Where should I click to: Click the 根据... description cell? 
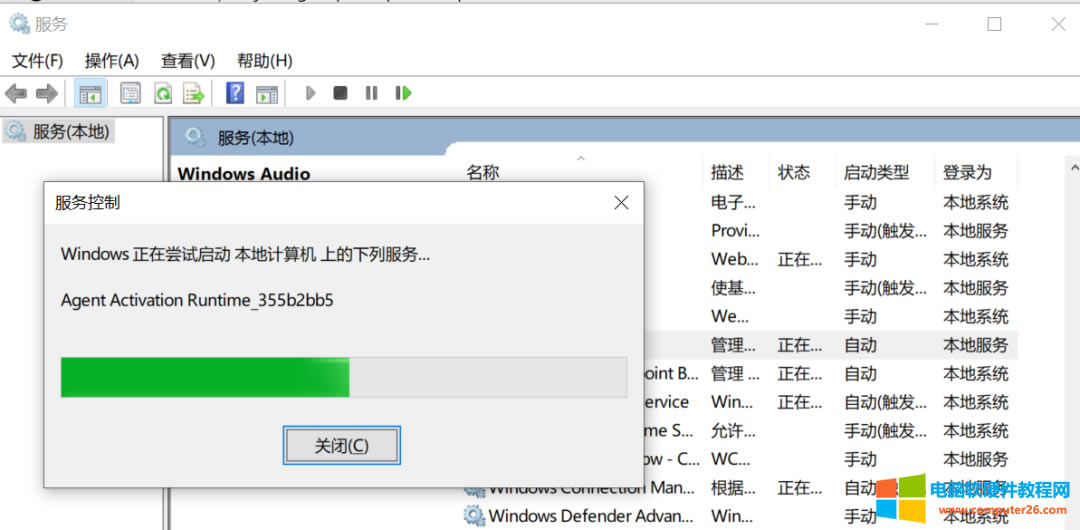coord(734,488)
